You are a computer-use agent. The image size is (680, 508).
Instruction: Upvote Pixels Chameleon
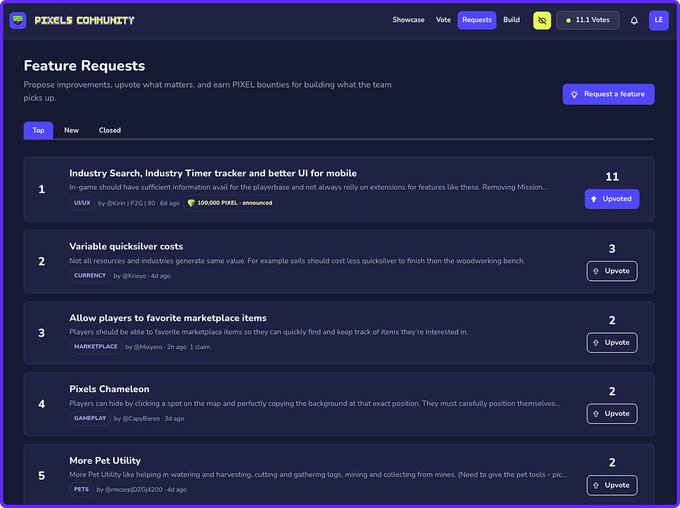tap(611, 414)
